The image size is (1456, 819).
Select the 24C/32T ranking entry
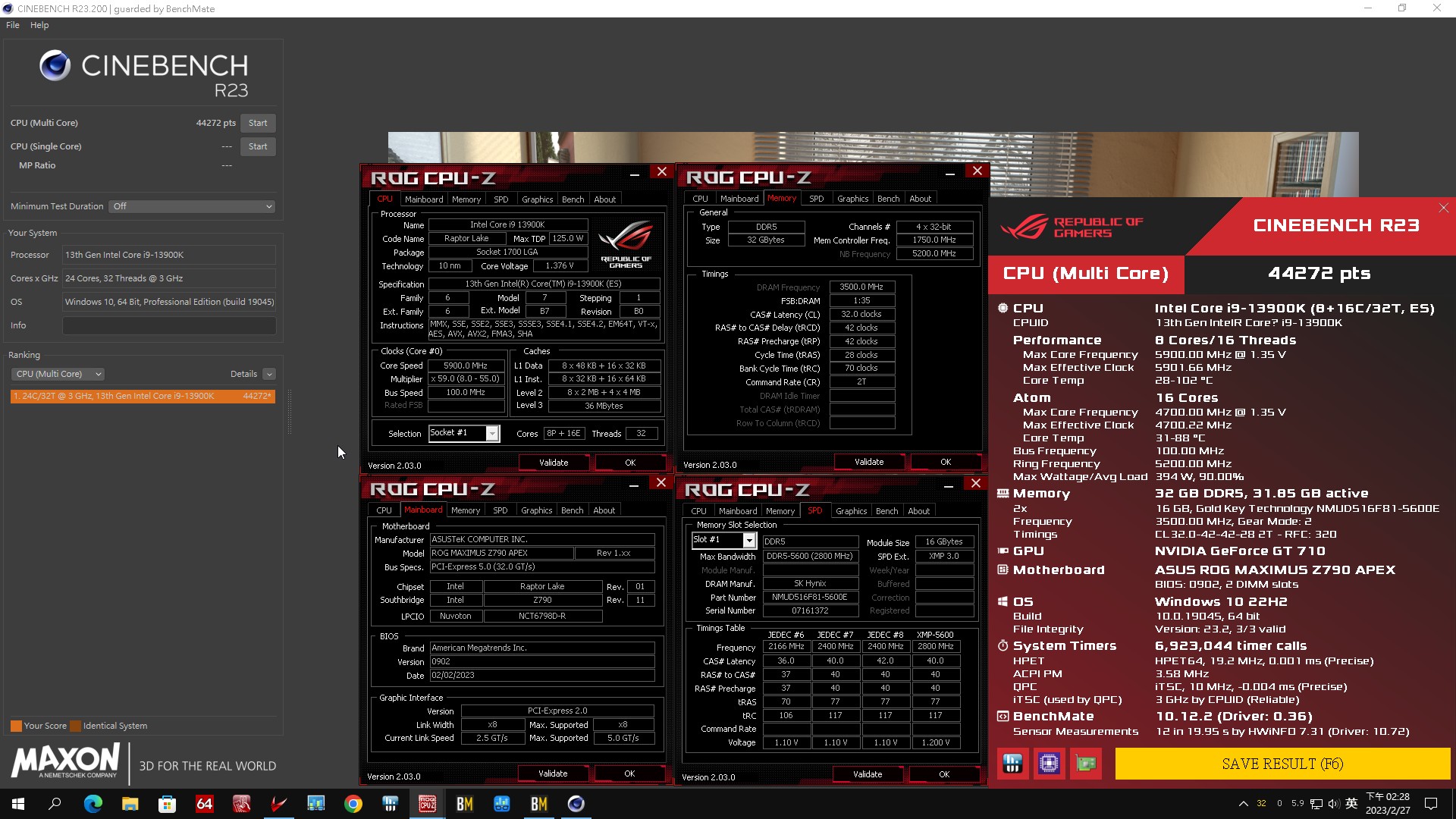(142, 395)
